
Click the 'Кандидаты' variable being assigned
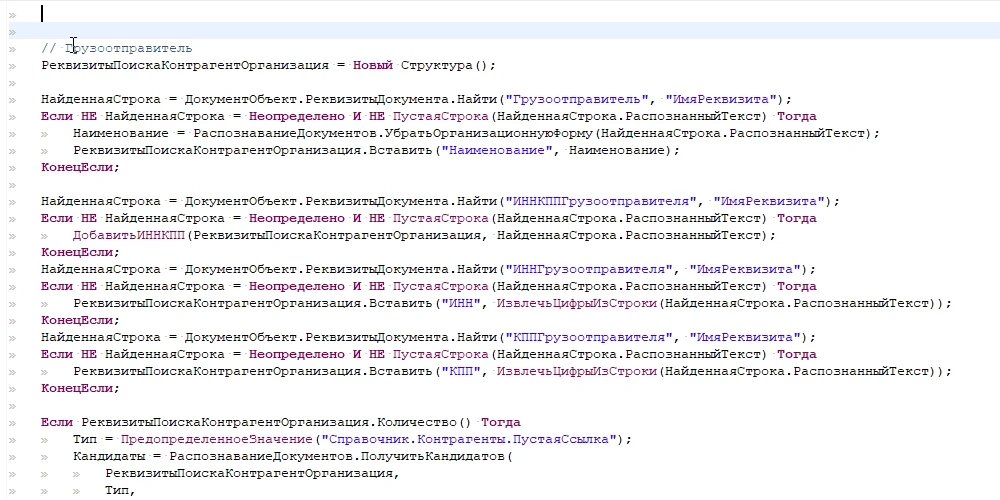109,457
